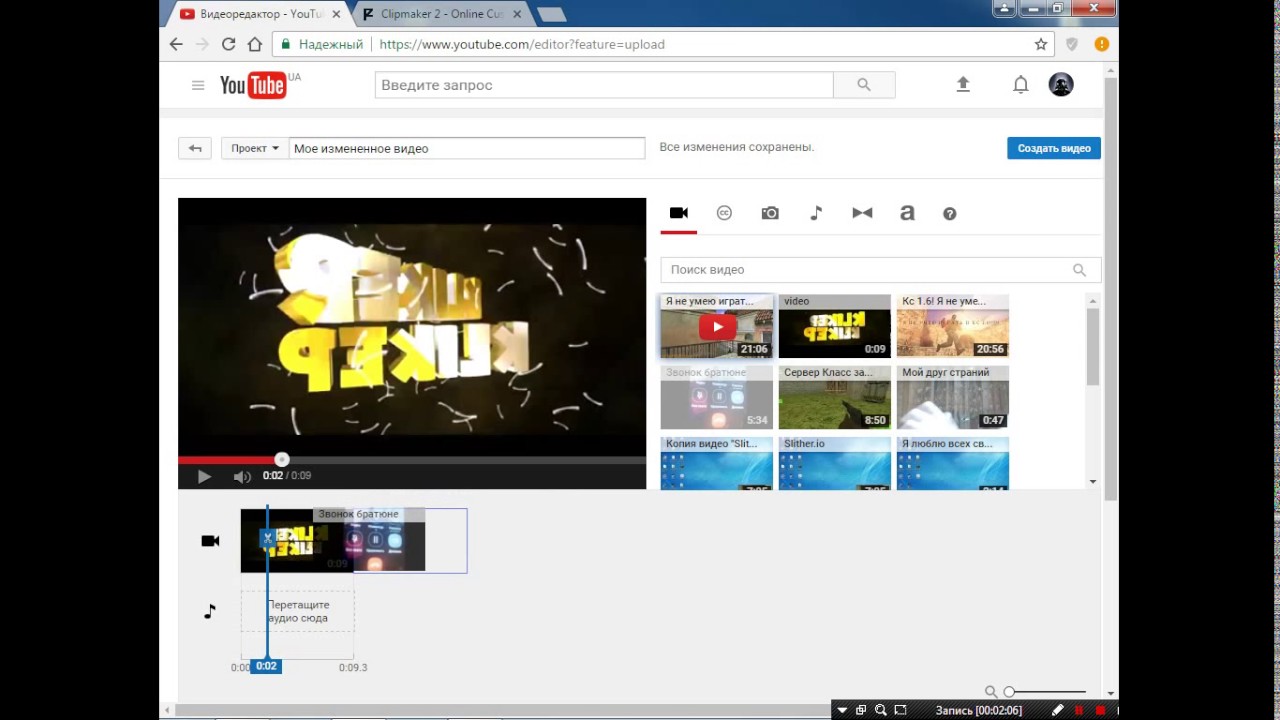1280x720 pixels.
Task: Open a new browser tab
Action: point(551,14)
